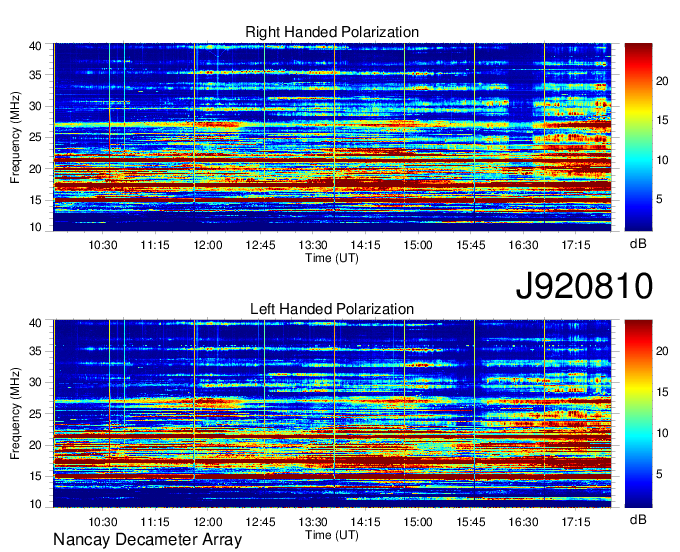Click the Right Handed plot's "Frequency (MHz)" axis label
The image size is (680, 552).
(x=15, y=137)
